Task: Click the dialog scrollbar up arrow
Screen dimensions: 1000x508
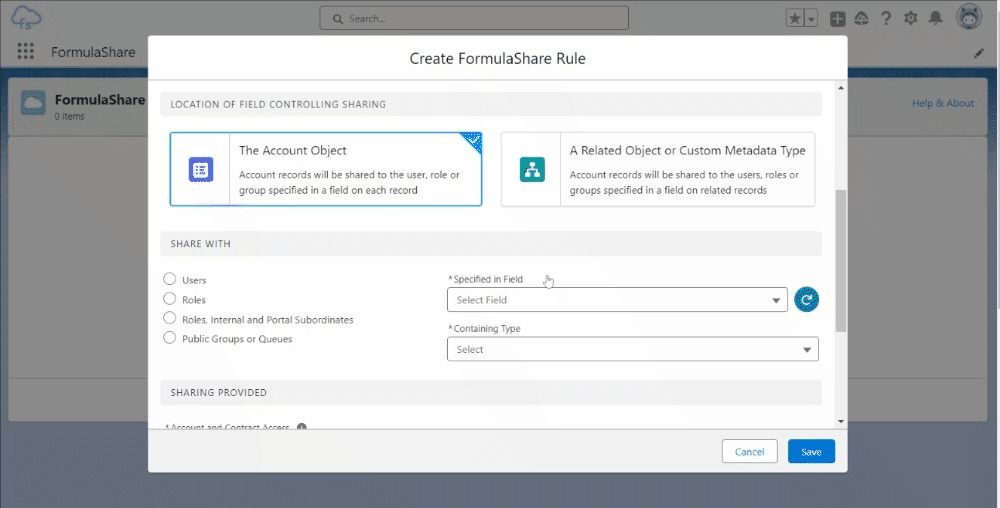Action: [841, 87]
